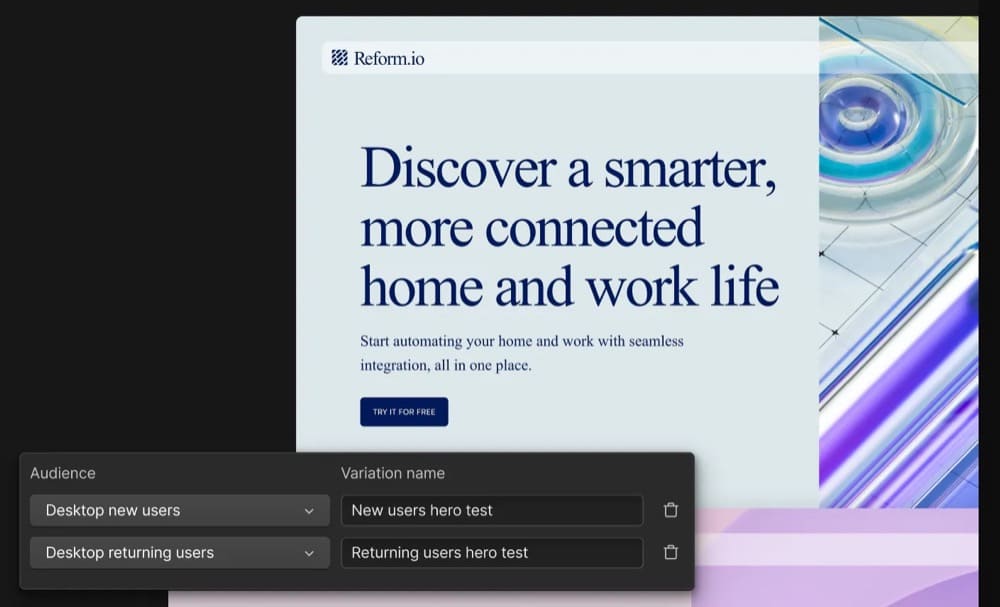Click the Reform.io brand name text
This screenshot has width=1000, height=607.
point(389,59)
